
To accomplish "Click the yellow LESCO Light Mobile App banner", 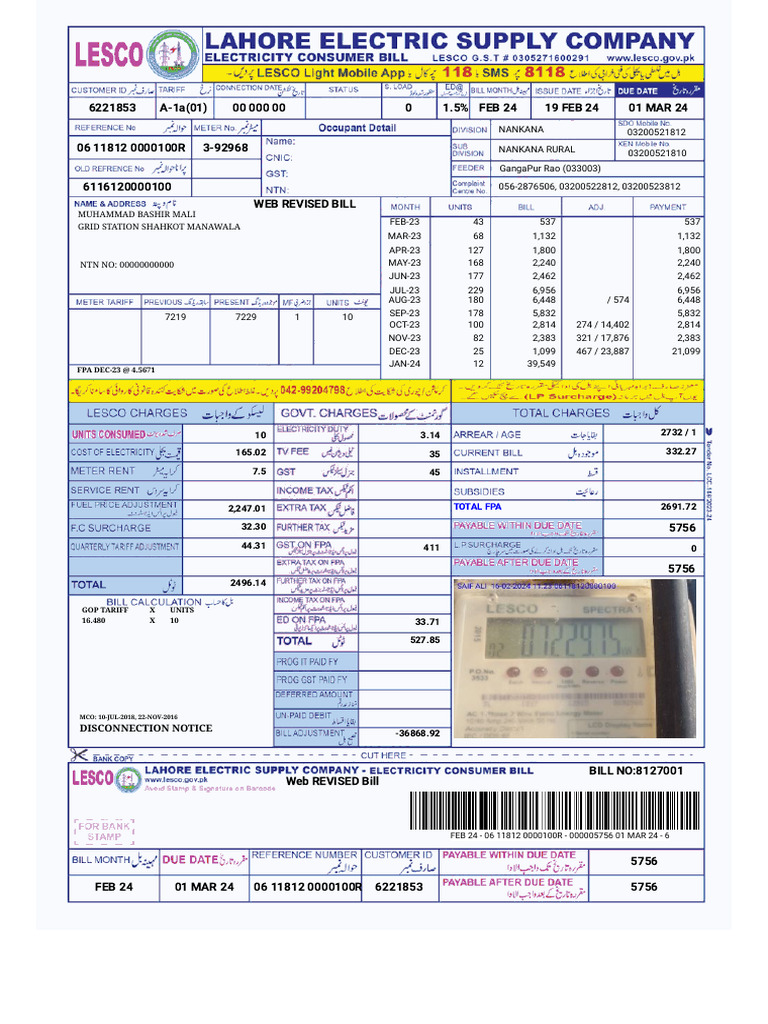I will (x=453, y=72).
